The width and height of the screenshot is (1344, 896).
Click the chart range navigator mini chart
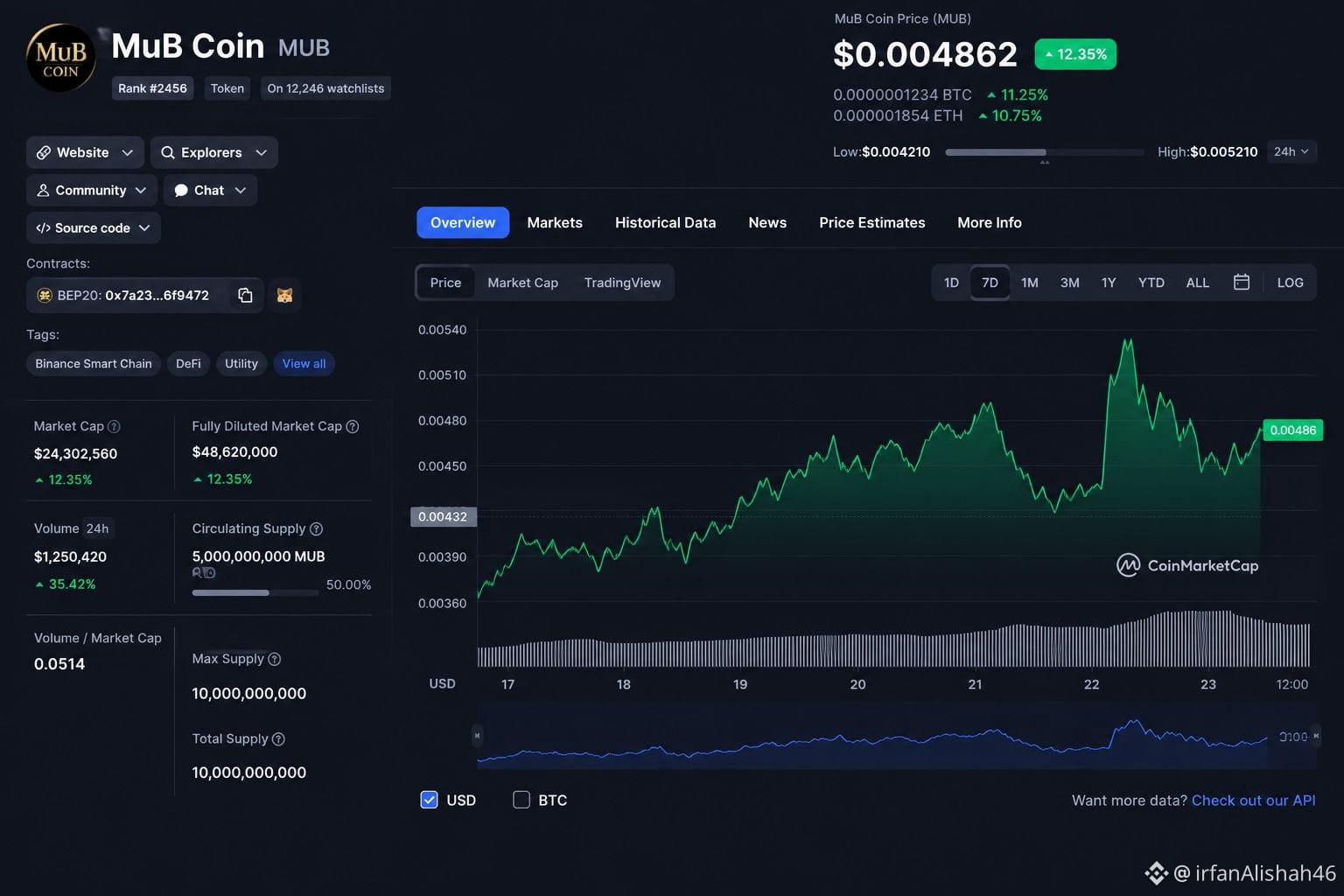pyautogui.click(x=896, y=737)
